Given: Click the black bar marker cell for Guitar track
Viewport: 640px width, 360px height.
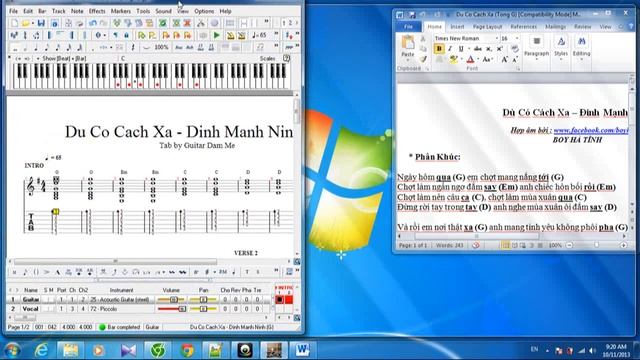Looking at the screenshot, I should click(280, 300).
